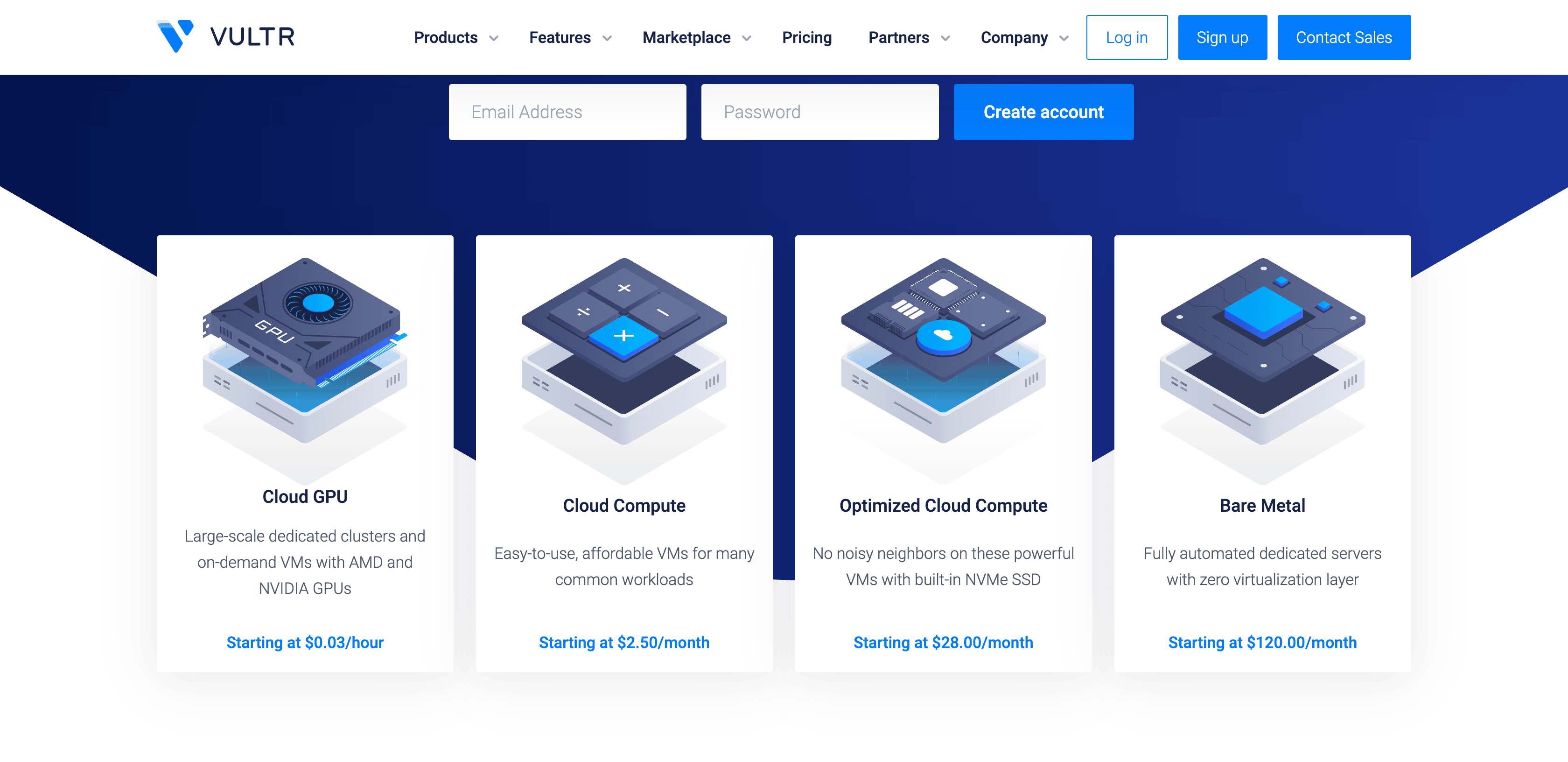Open the Starting at $120.00/month link
Viewport: 1568px width, 762px height.
point(1262,642)
